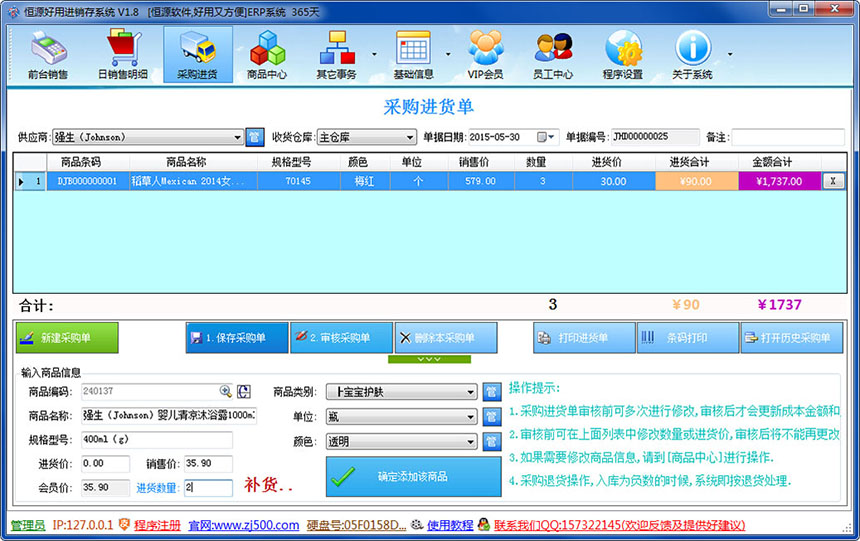Image resolution: width=860 pixels, height=541 pixels.
Task: Open the VIP会员 module
Action: coord(485,55)
